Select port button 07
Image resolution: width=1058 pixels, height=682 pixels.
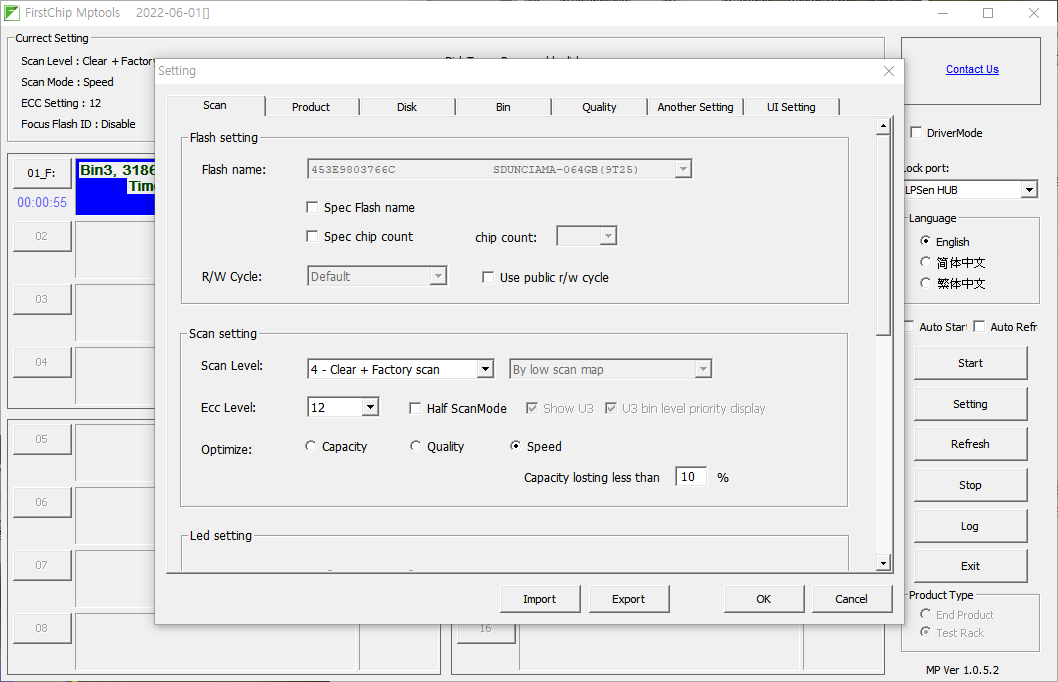click(42, 565)
